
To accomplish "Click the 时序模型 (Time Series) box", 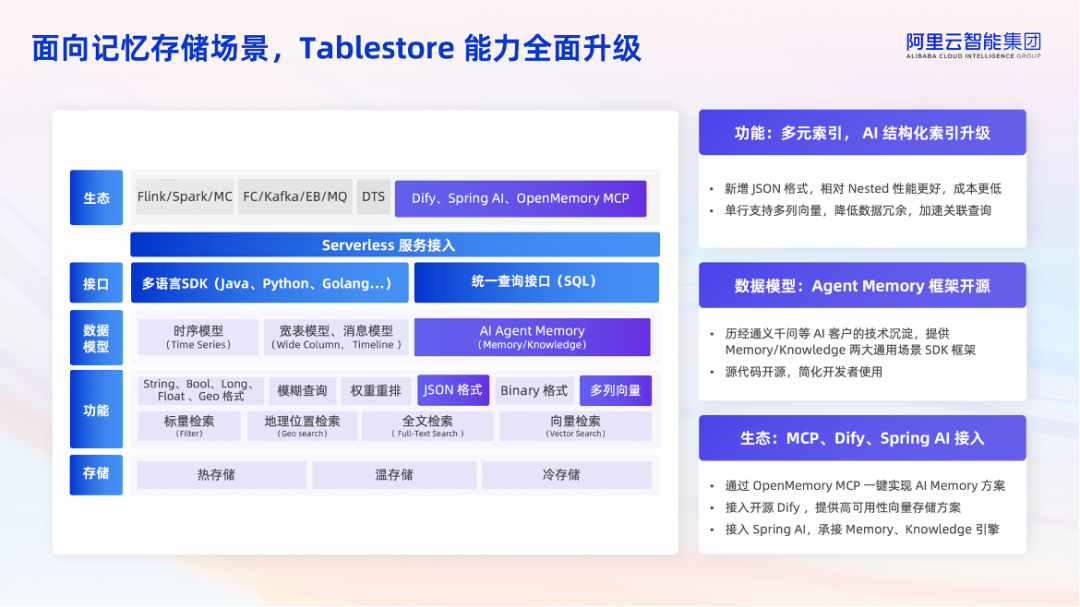I will point(198,337).
